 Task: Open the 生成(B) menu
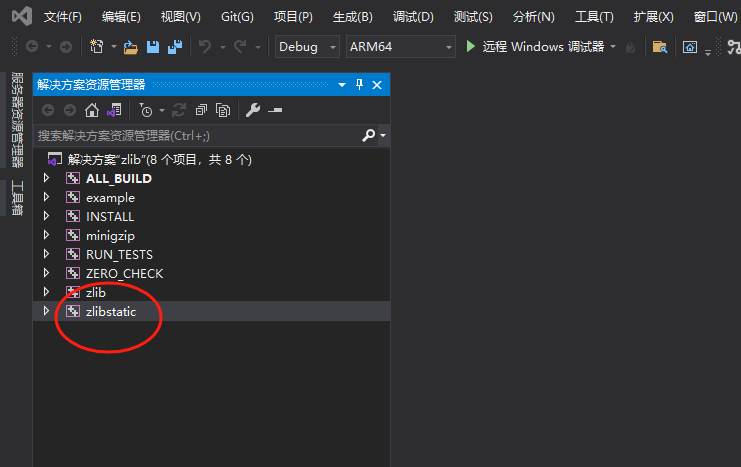[x=353, y=17]
